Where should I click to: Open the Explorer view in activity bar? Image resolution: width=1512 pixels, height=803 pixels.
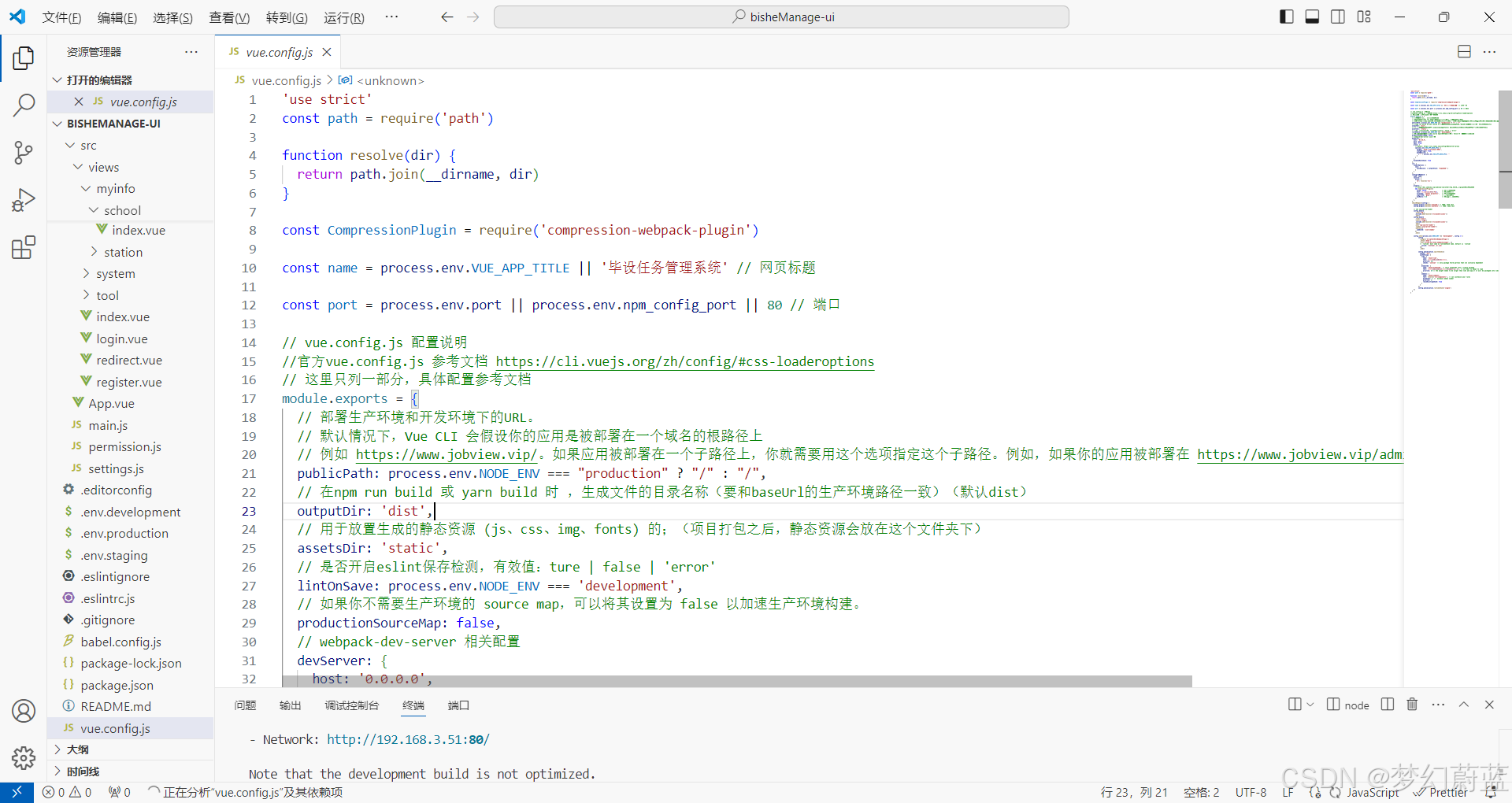click(x=24, y=58)
